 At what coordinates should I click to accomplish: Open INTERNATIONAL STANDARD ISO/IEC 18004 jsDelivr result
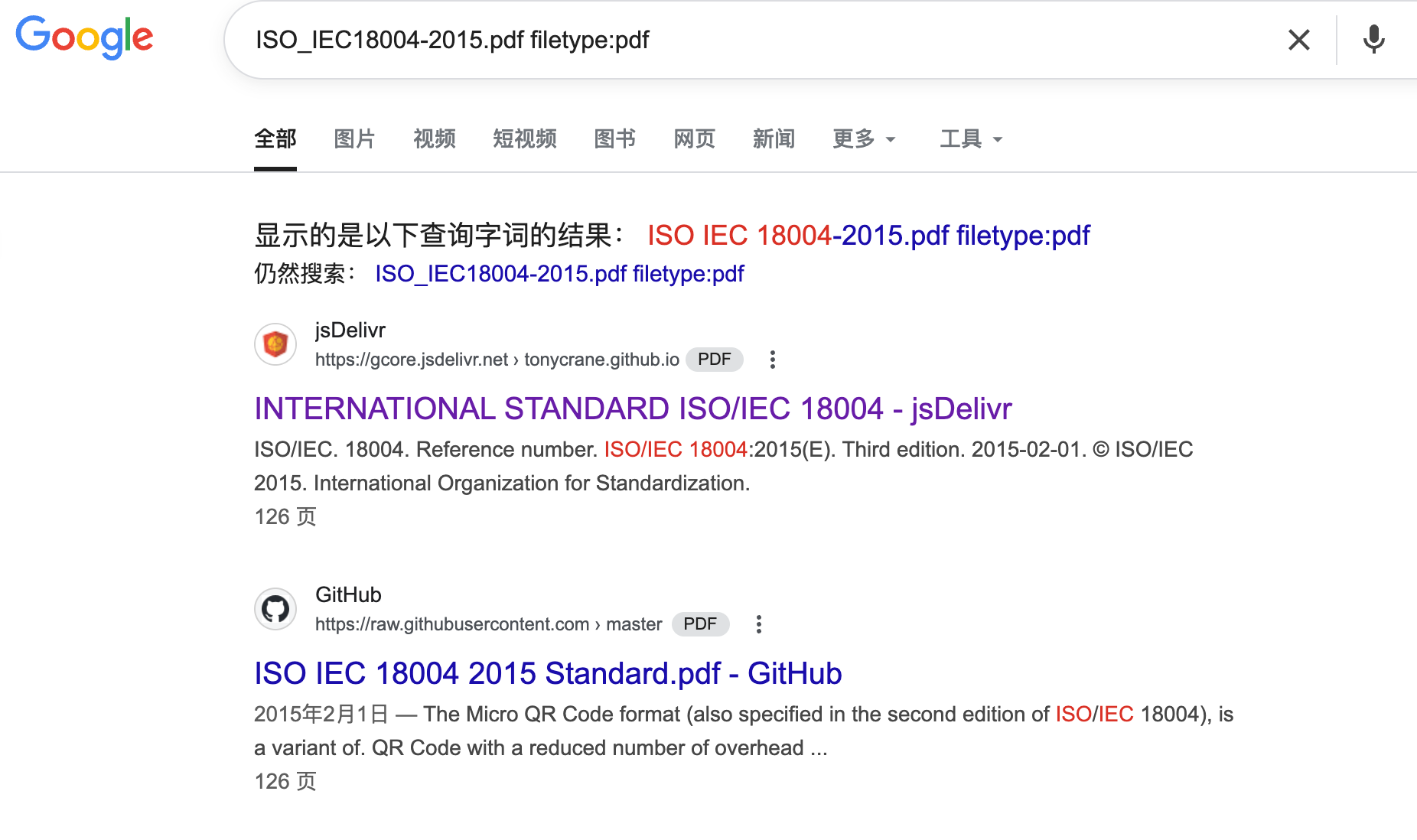(x=632, y=409)
